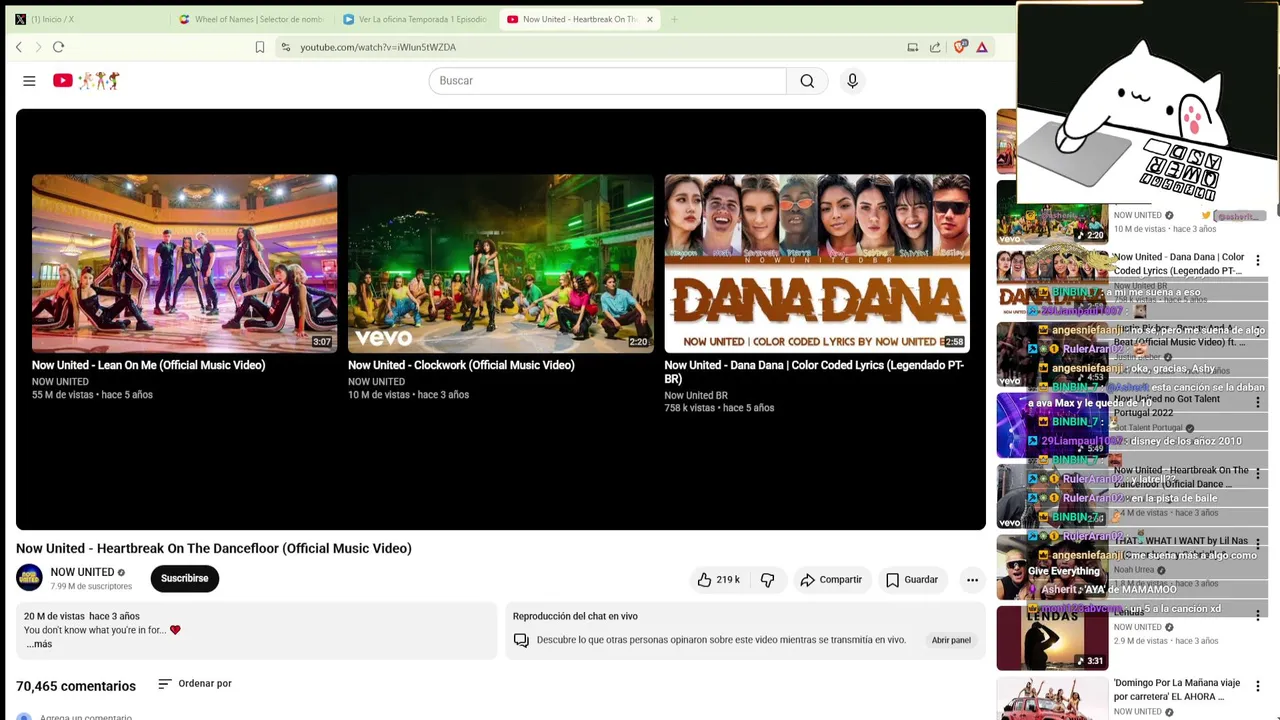Open the Brave shields icon
Screen dimensions: 1280x720
pos(960,47)
